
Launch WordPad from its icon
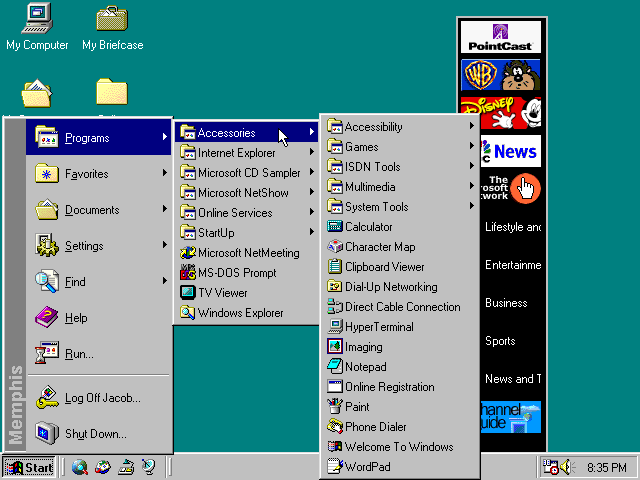335,467
